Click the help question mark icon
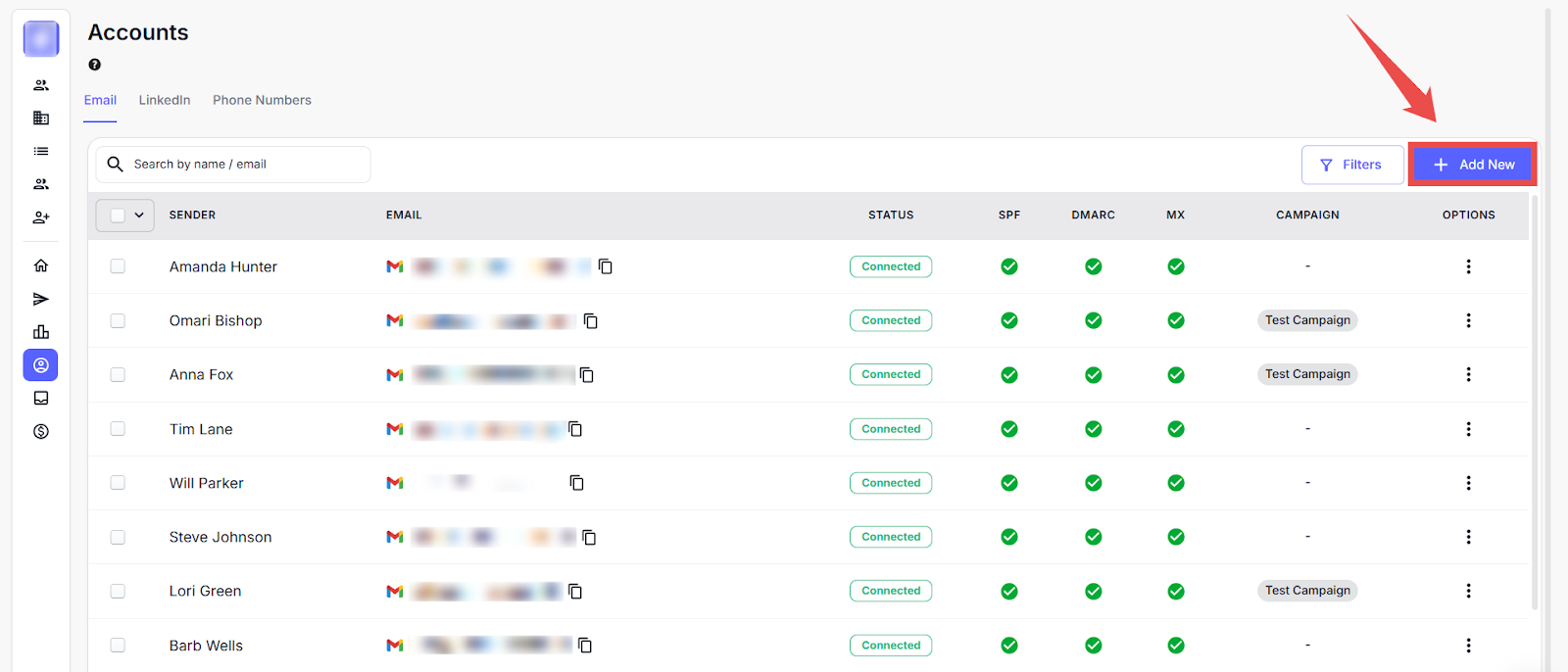The height and width of the screenshot is (672, 1568). point(94,65)
